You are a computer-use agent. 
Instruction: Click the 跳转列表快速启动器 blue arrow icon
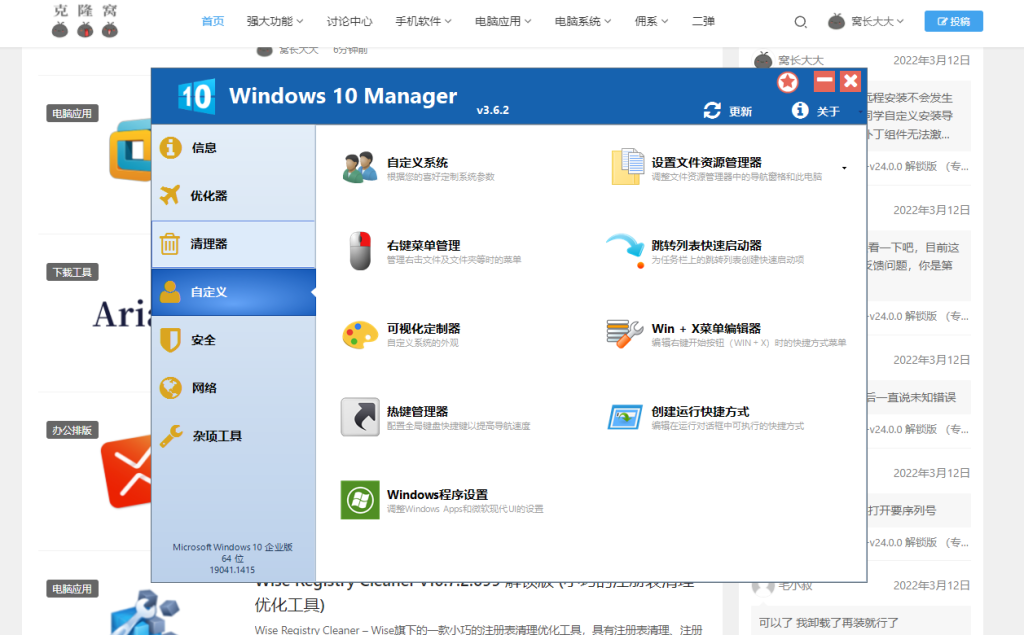[x=626, y=250]
